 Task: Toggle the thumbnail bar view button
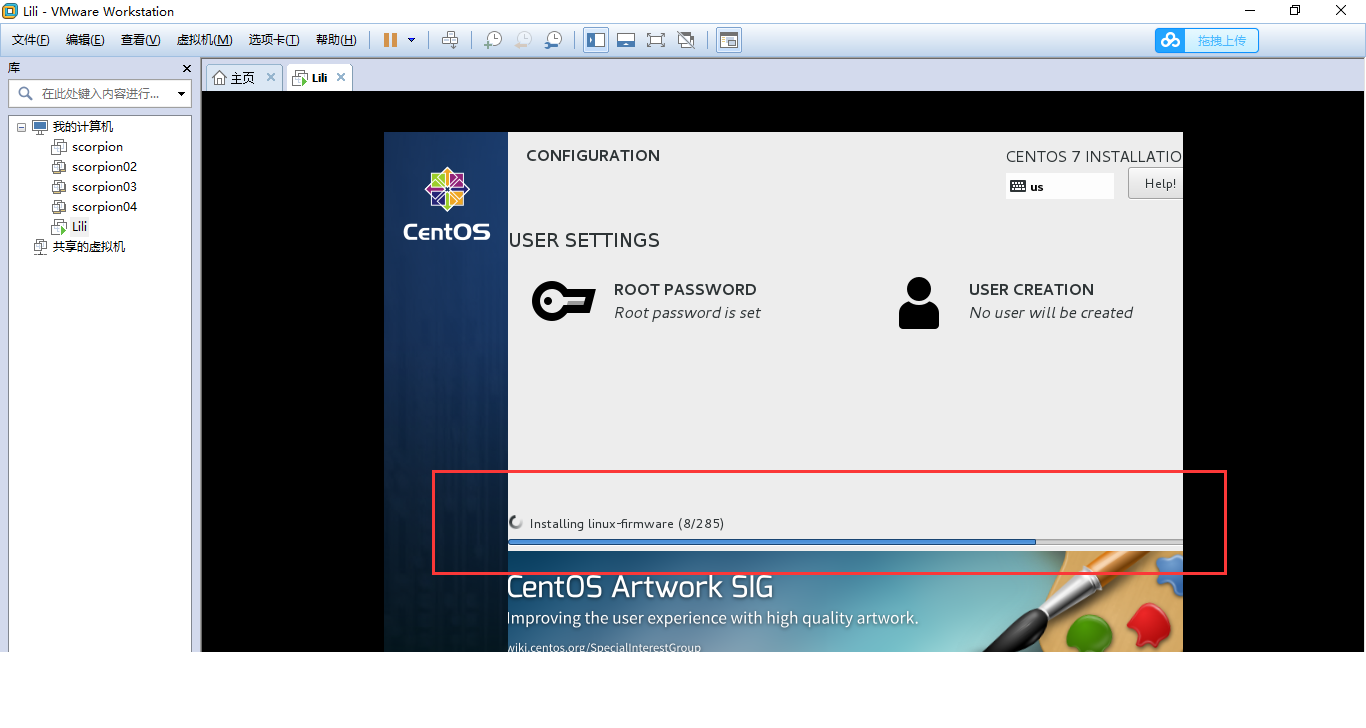coord(626,40)
